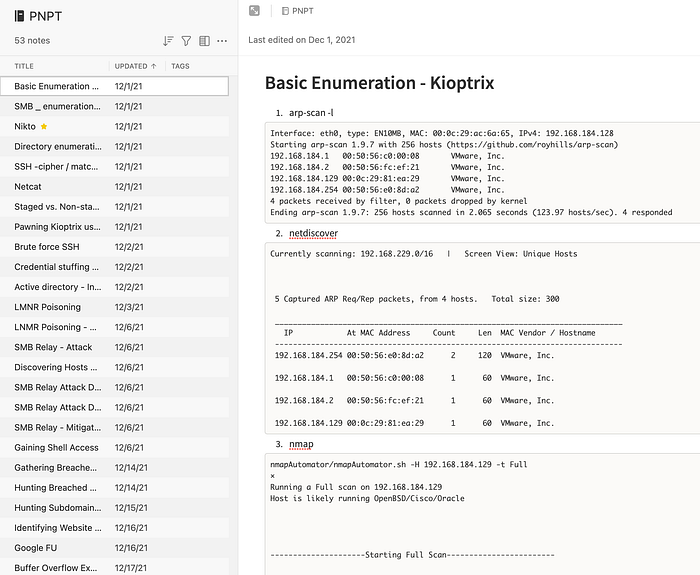Open the Gaining Shell Access note
The height and width of the screenshot is (575, 700).
click(114, 448)
